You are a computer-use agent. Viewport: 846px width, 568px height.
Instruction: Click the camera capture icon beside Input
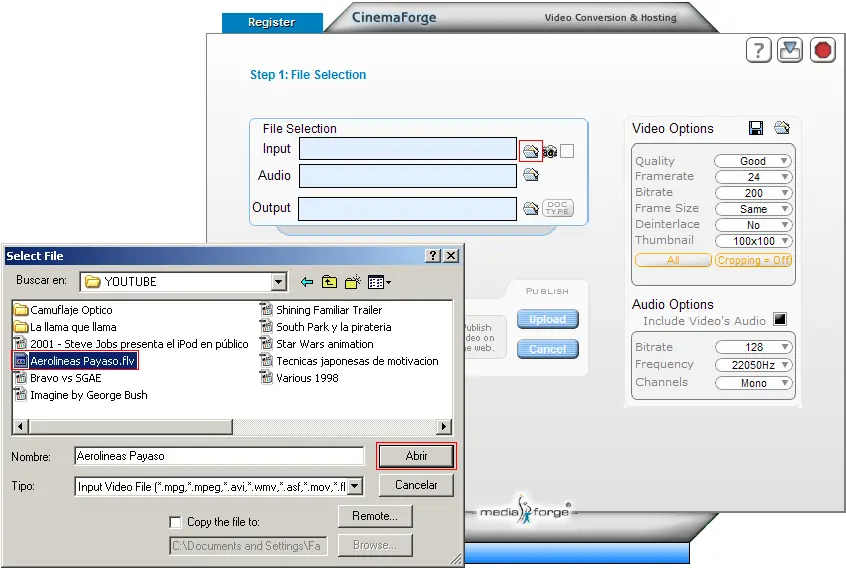[x=549, y=152]
